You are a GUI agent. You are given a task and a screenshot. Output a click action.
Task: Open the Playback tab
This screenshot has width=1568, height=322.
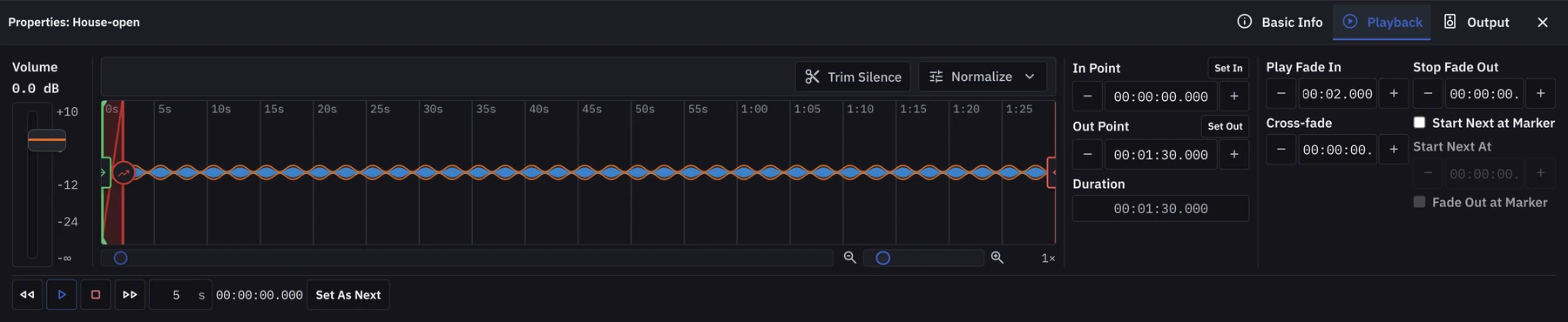pyautogui.click(x=1382, y=22)
